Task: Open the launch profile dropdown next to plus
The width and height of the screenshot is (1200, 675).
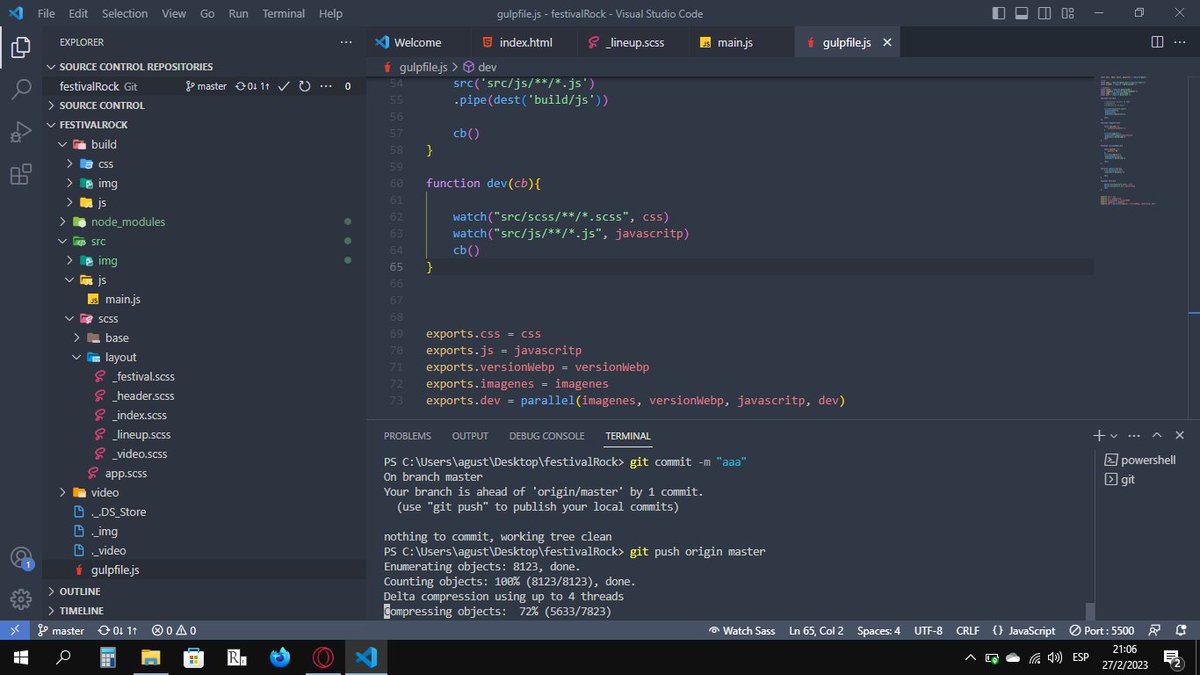Action: [x=1114, y=436]
